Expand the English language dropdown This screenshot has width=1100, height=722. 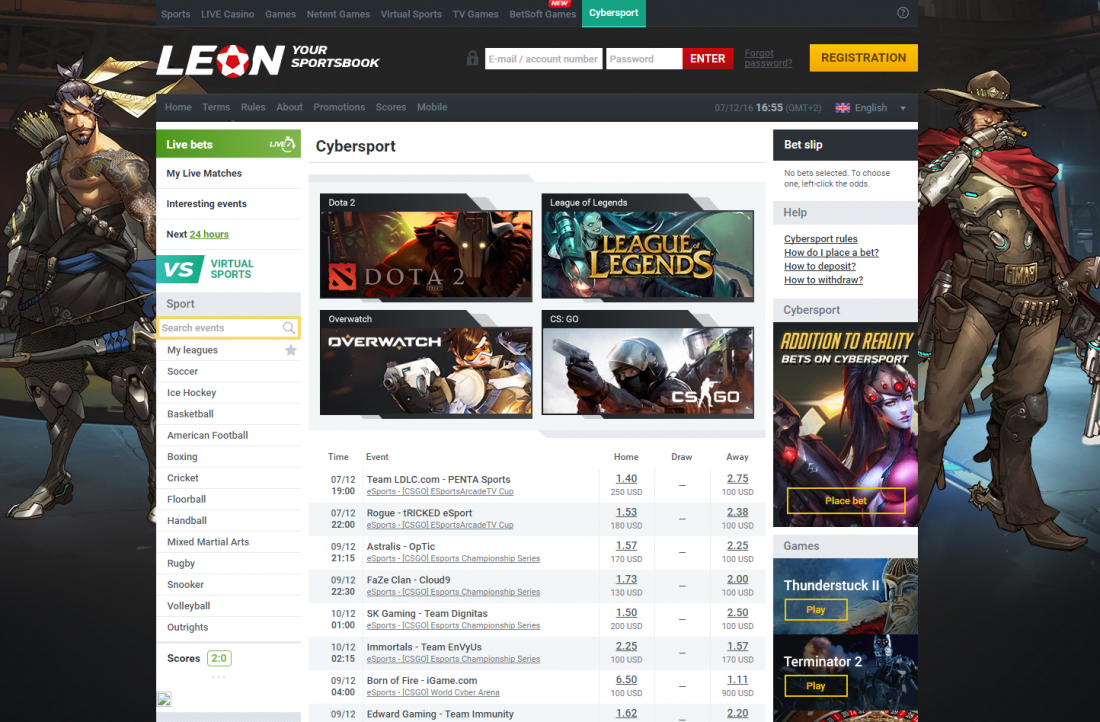871,107
